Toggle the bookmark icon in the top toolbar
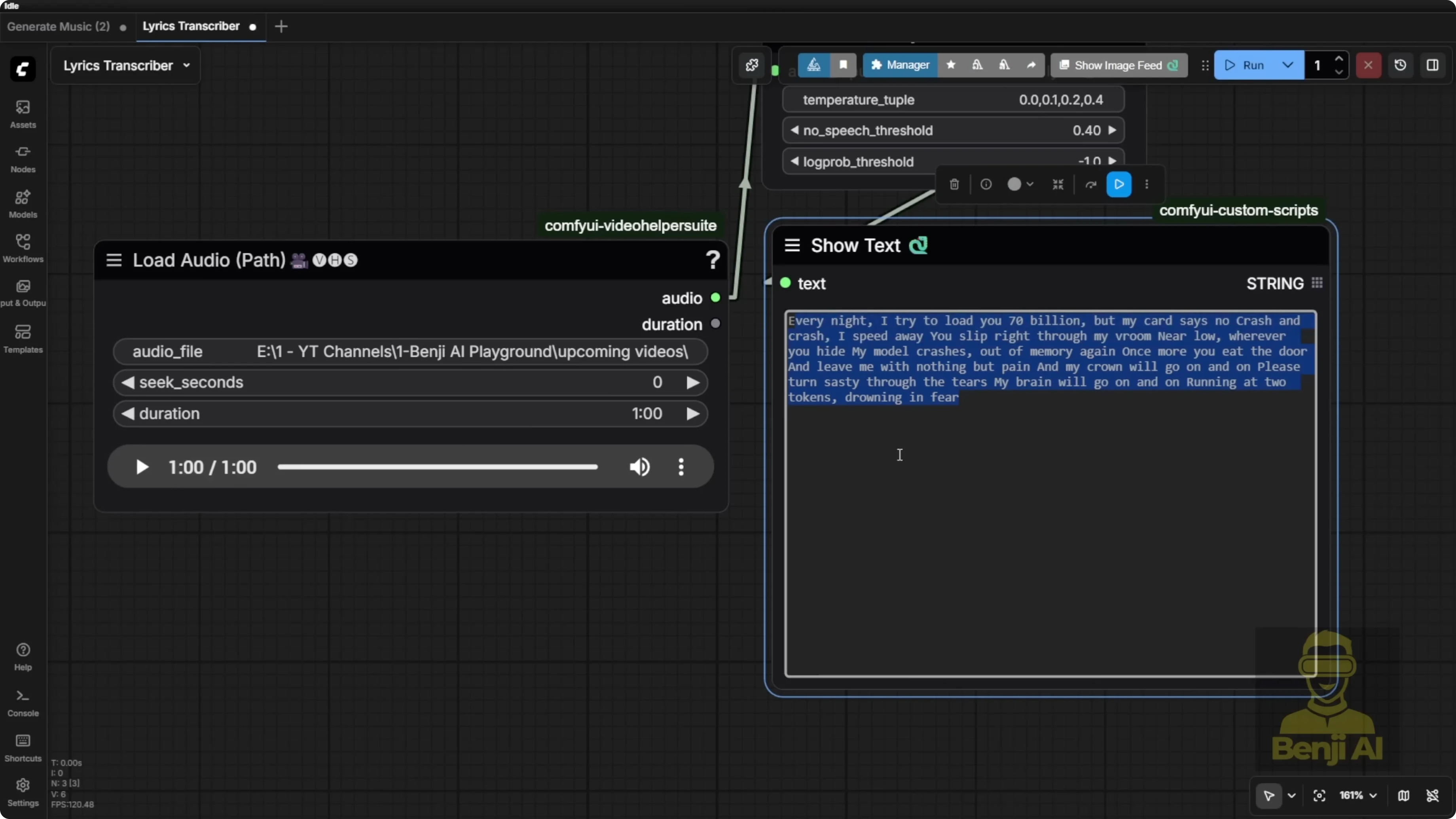The height and width of the screenshot is (819, 1456). 843,65
